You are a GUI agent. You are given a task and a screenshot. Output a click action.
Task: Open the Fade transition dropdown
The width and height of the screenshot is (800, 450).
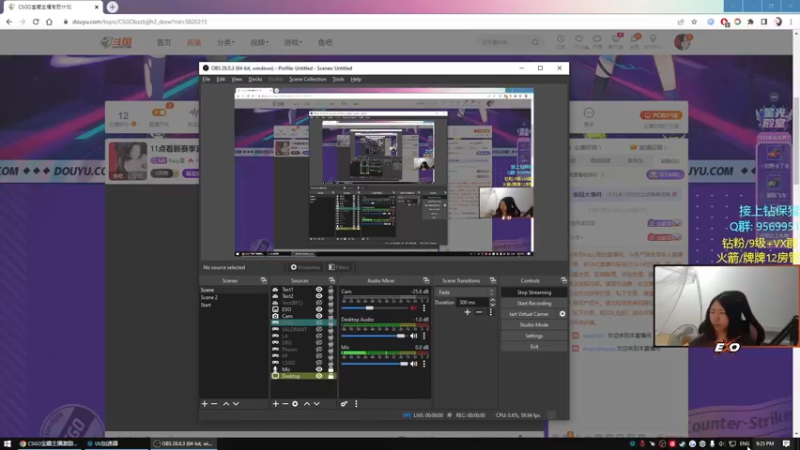465,292
